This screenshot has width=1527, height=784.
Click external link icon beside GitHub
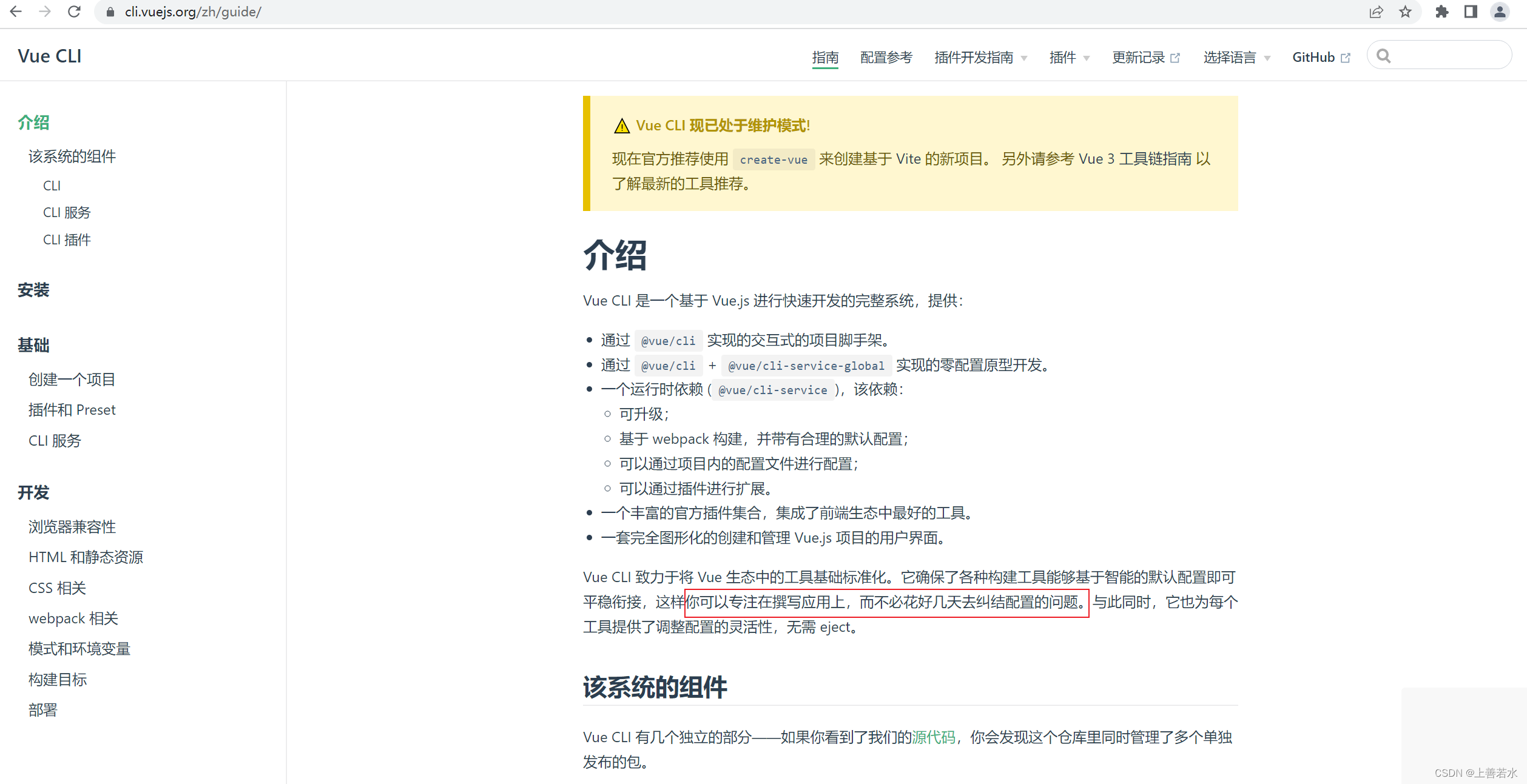(1346, 58)
